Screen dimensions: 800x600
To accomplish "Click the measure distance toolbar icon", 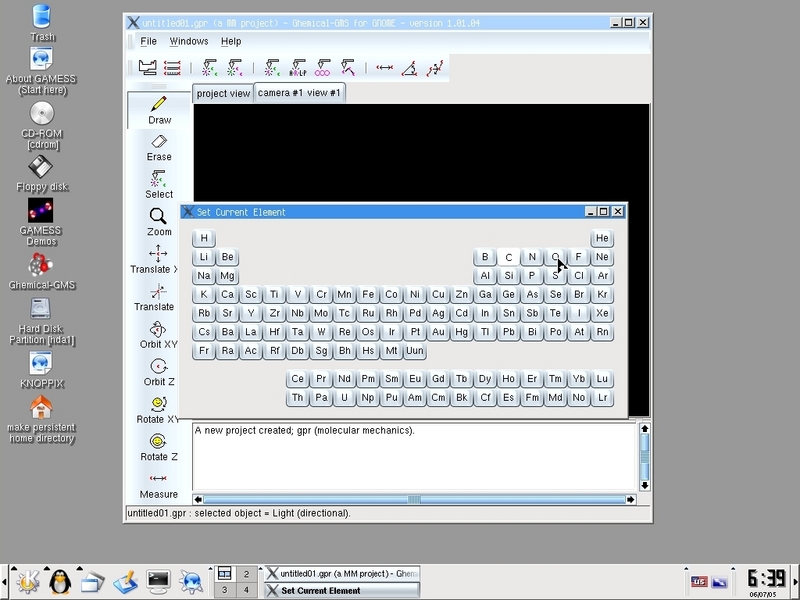I will click(x=384, y=68).
